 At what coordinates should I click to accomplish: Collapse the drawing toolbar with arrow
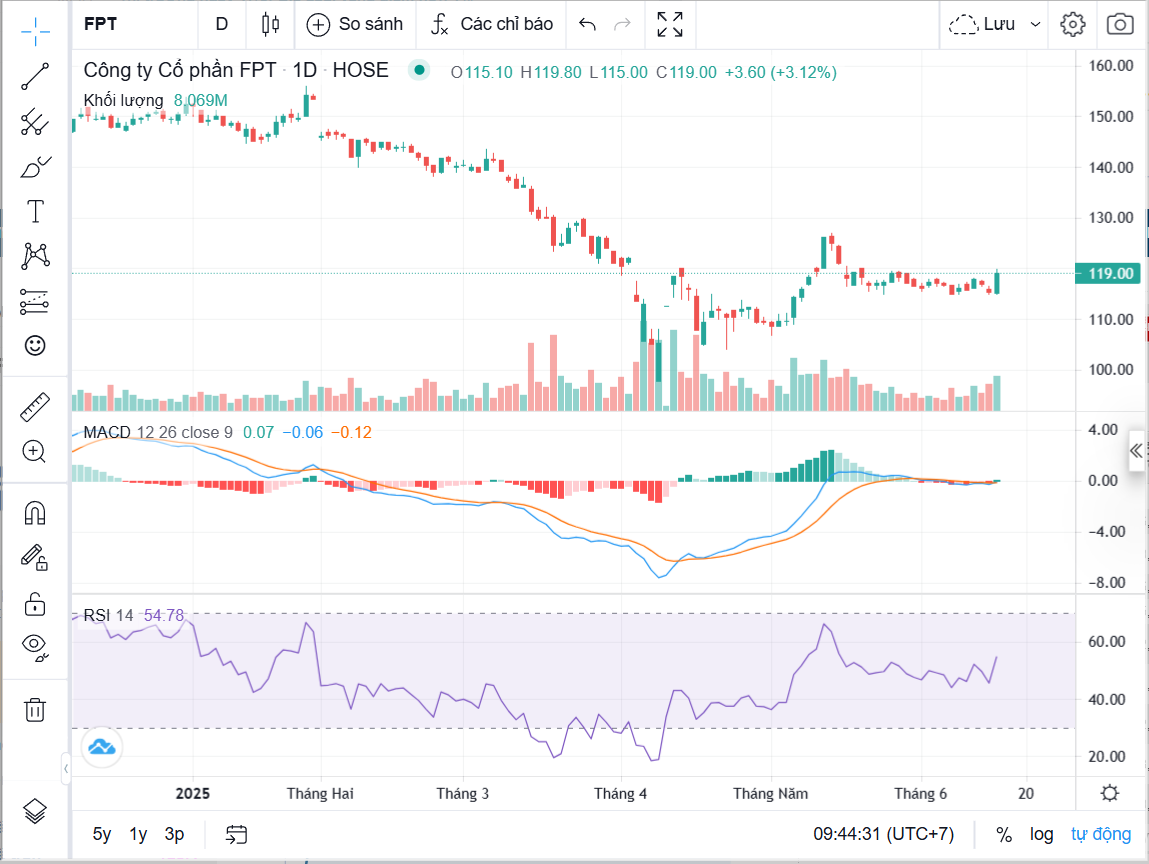click(66, 769)
